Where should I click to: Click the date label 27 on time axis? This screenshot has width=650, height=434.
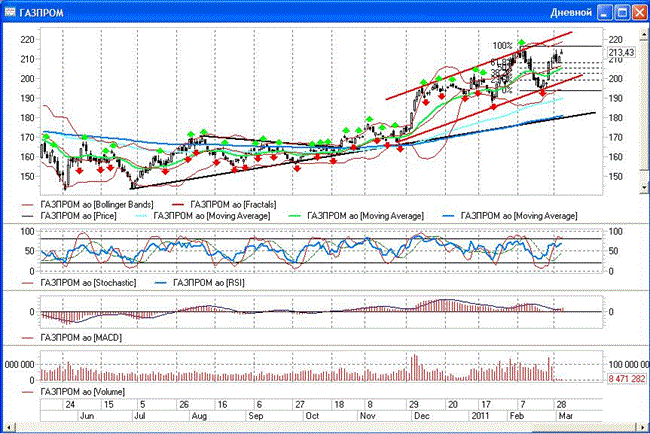tap(300, 404)
